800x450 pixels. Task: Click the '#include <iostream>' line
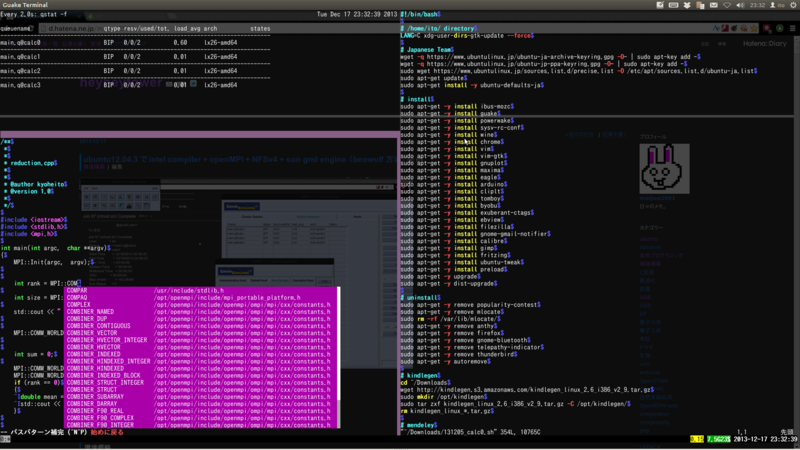click(34, 220)
